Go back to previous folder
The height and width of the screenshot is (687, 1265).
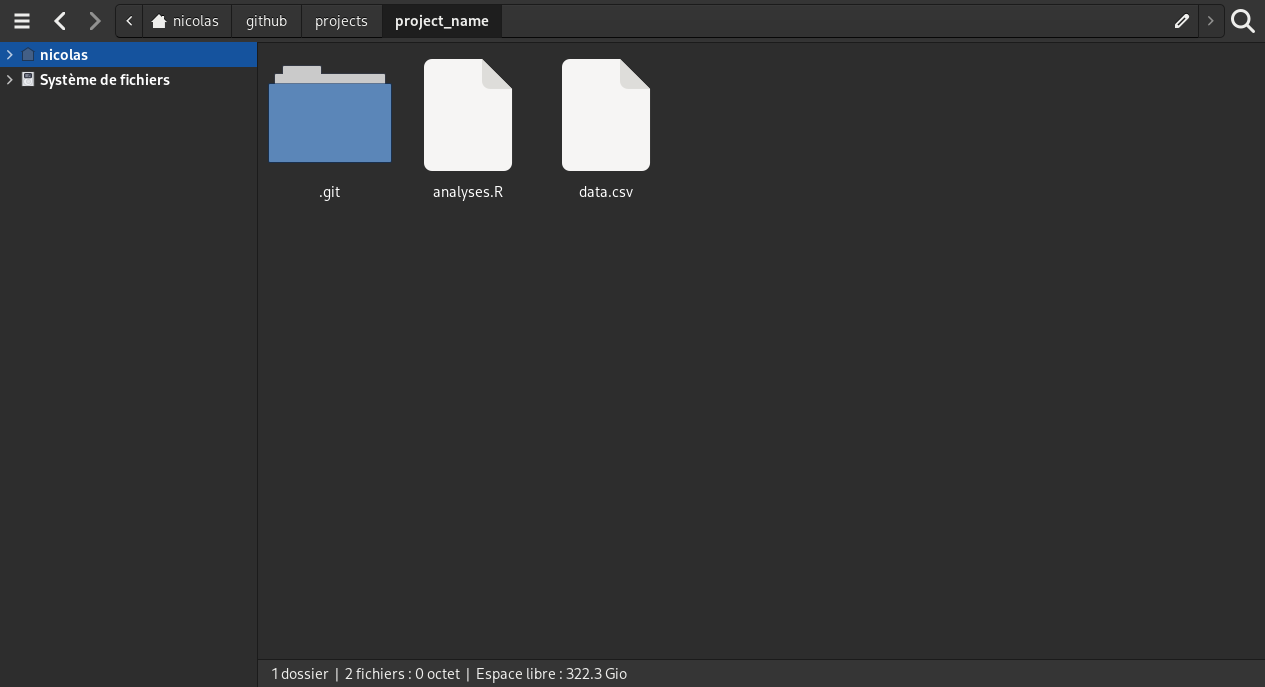(x=60, y=21)
